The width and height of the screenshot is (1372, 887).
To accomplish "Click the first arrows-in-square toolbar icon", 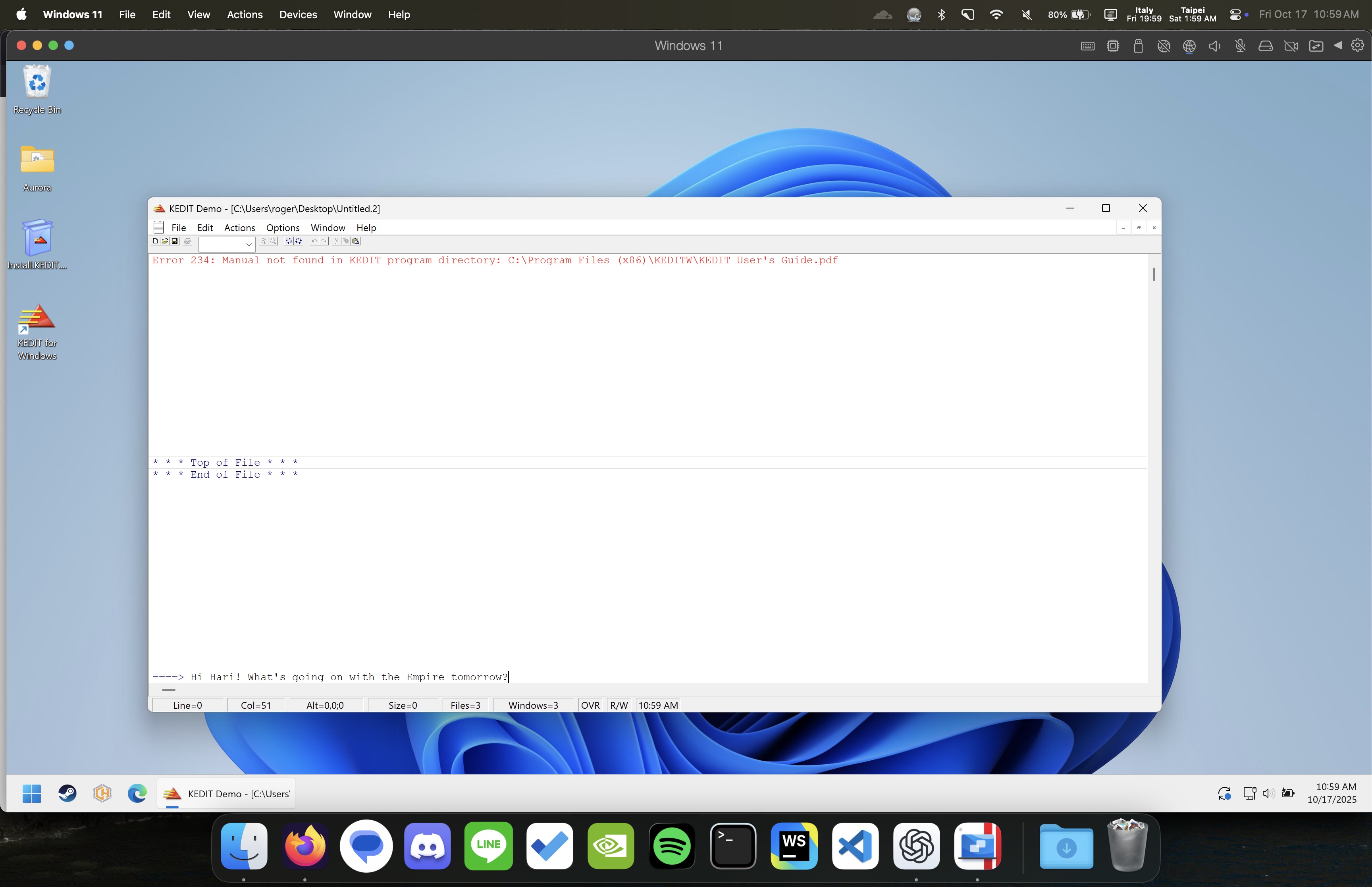I will pos(289,241).
